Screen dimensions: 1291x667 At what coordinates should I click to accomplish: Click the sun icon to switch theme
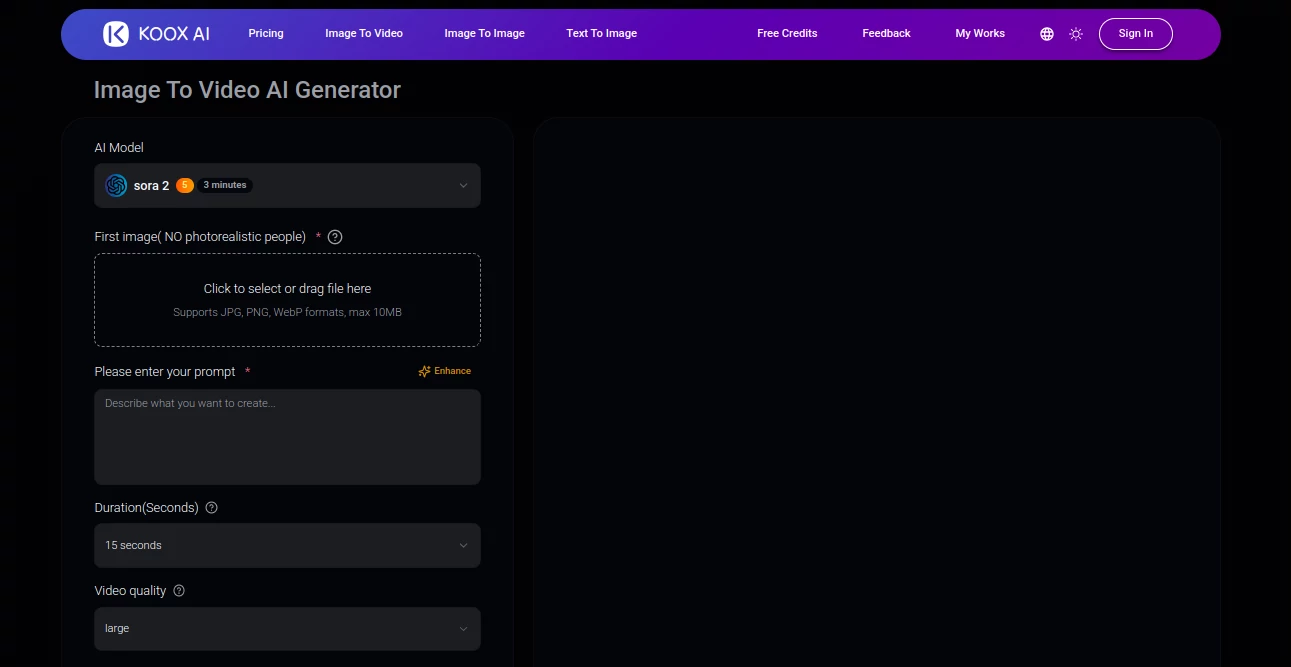pos(1075,33)
